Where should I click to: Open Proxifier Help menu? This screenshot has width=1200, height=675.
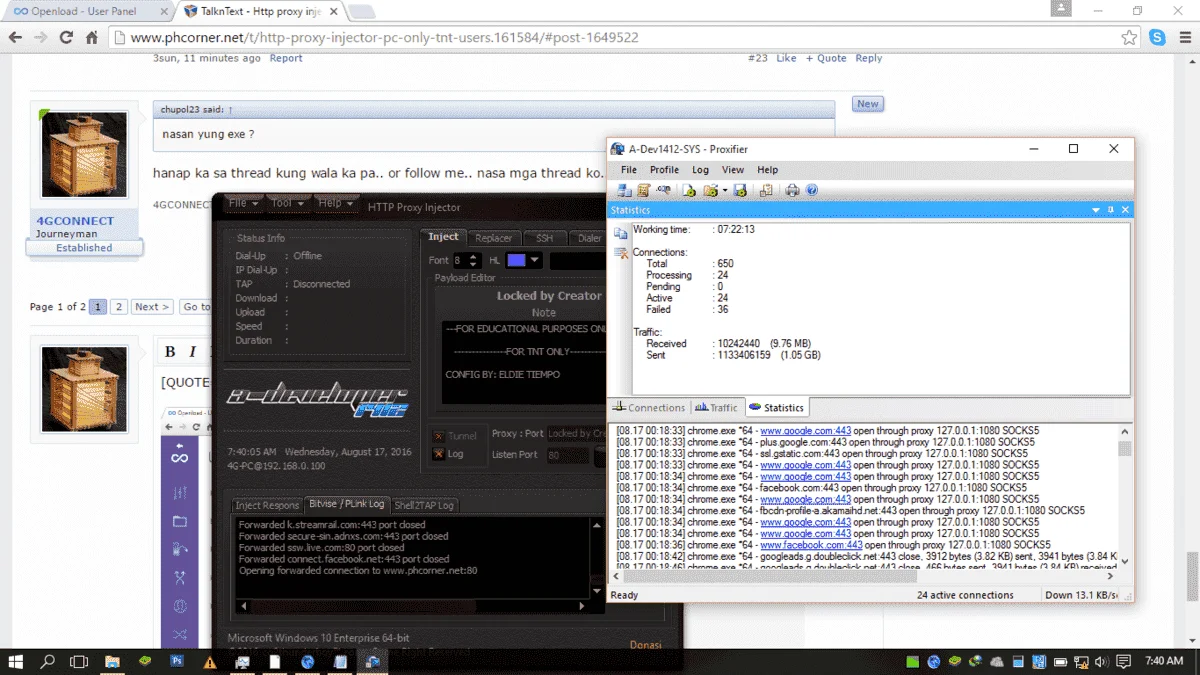point(767,170)
